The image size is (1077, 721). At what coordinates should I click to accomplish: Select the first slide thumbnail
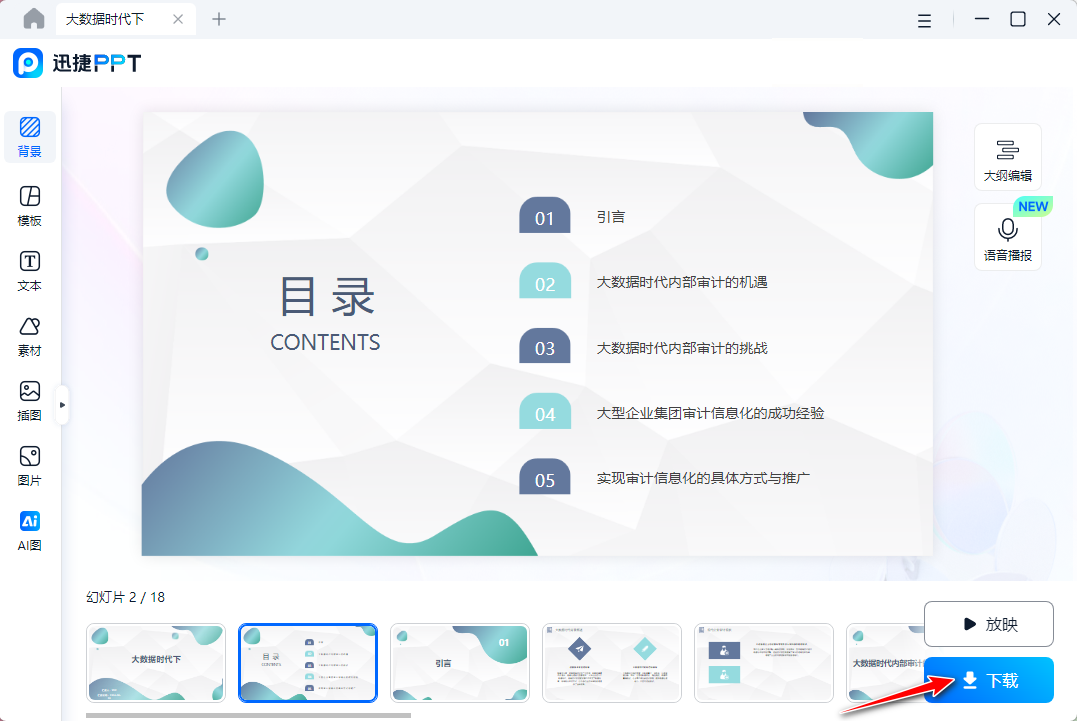pyautogui.click(x=155, y=662)
